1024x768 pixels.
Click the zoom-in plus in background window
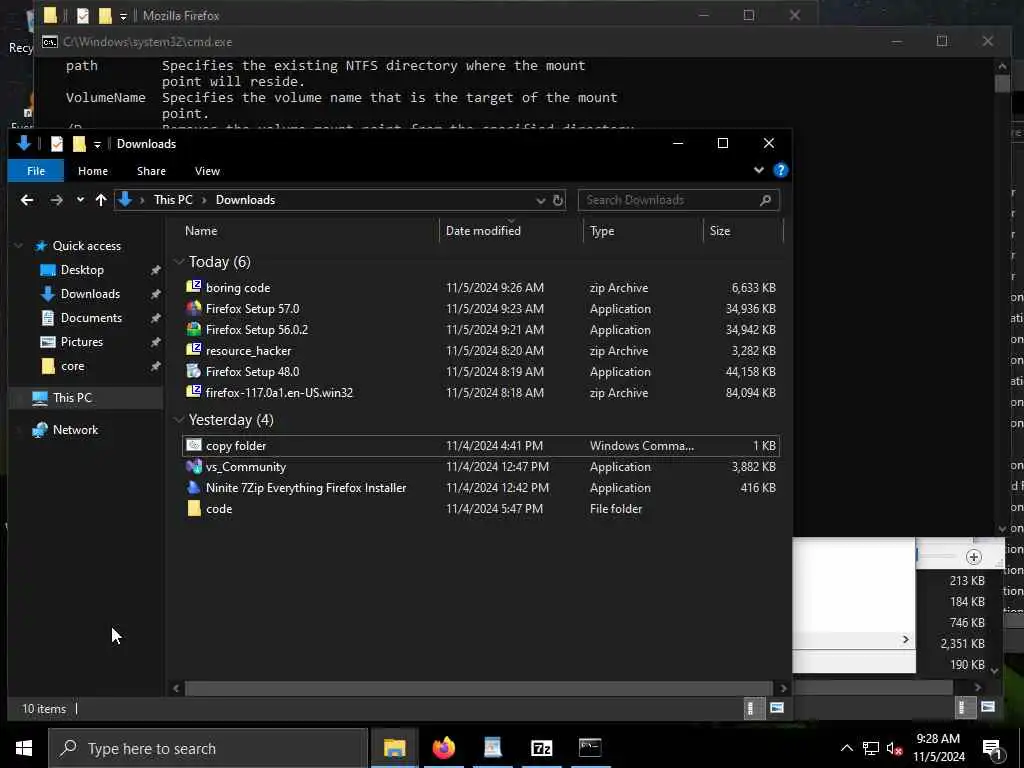[x=974, y=557]
